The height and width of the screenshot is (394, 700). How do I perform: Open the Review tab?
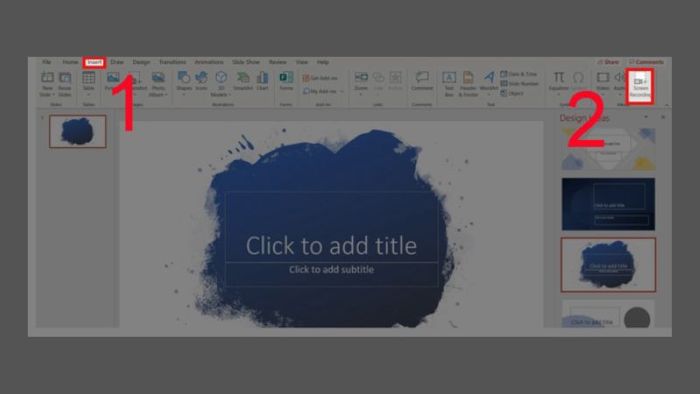click(x=278, y=62)
